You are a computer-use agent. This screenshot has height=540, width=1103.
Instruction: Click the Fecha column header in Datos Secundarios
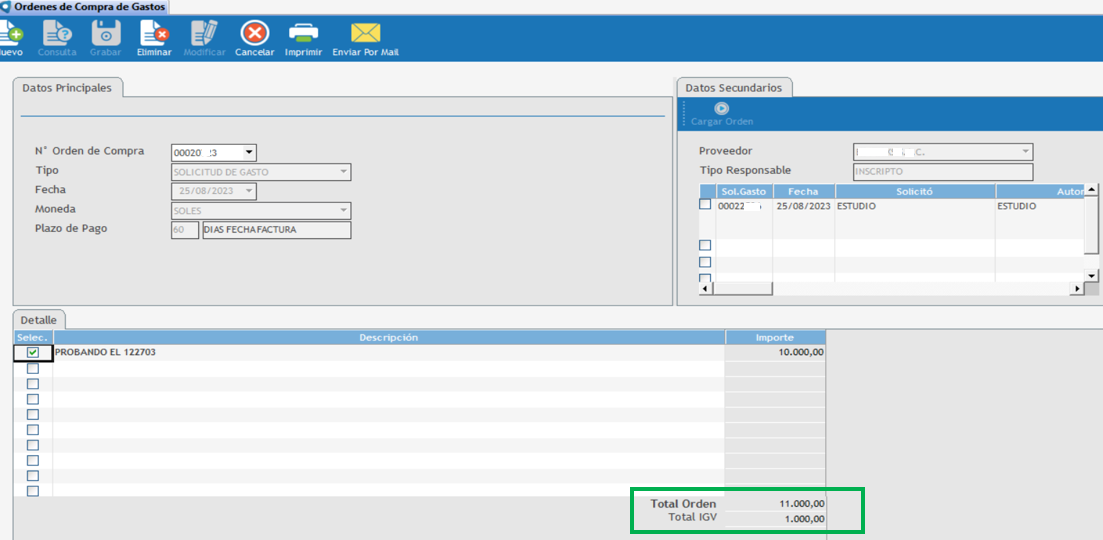click(x=804, y=191)
